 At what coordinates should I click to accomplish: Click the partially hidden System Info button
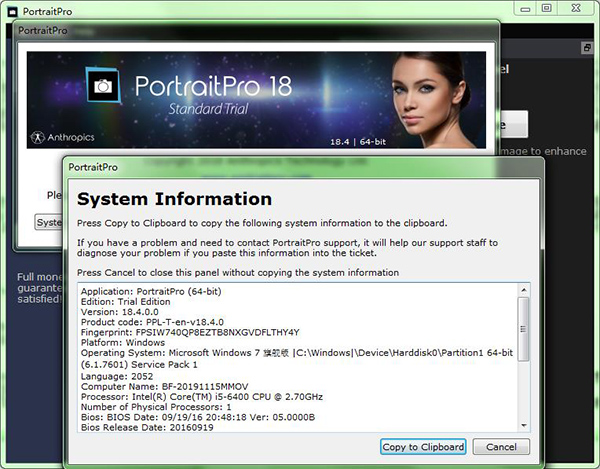[49, 222]
